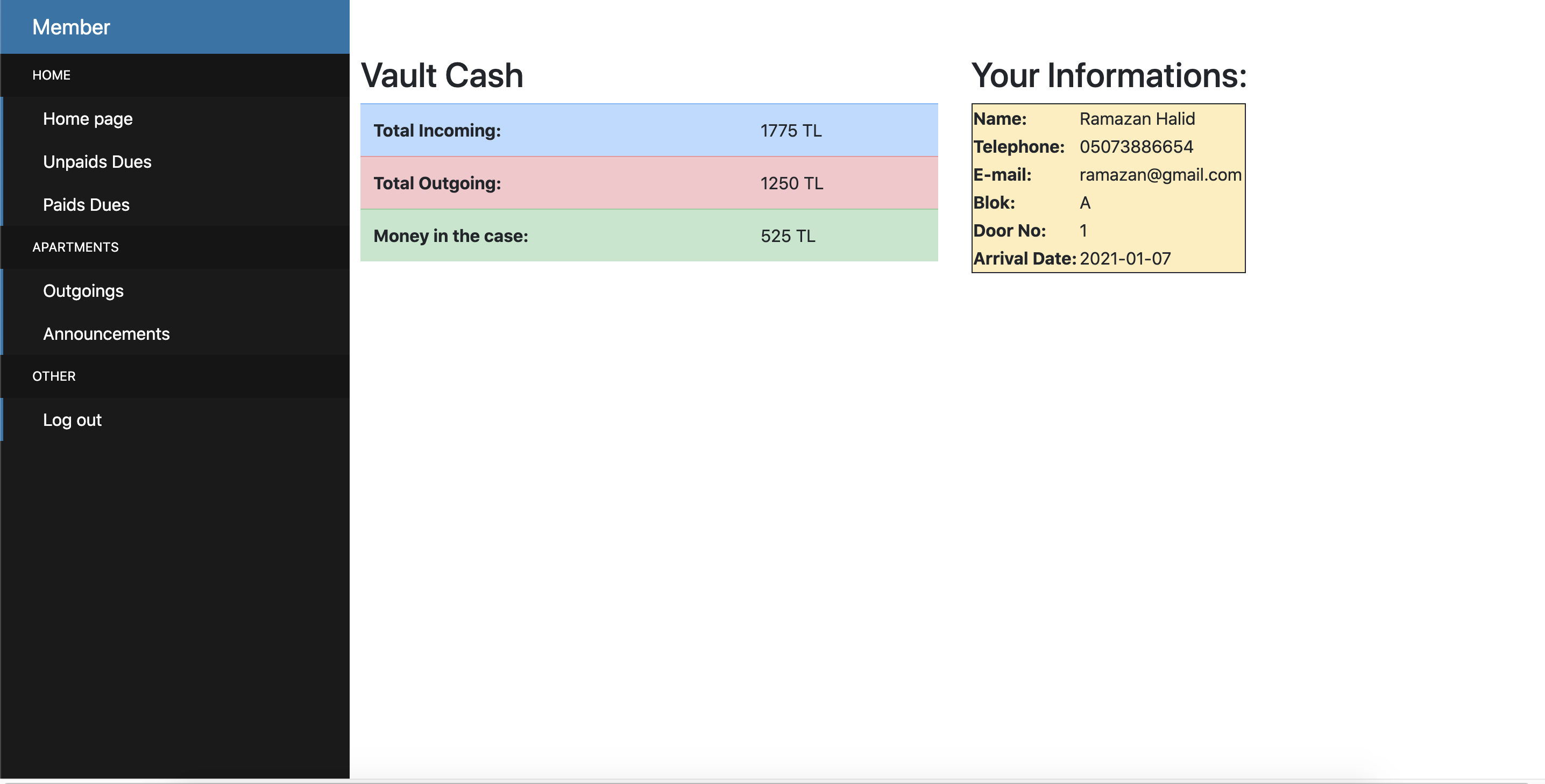
Task: Click Log out in sidebar
Action: pos(72,419)
